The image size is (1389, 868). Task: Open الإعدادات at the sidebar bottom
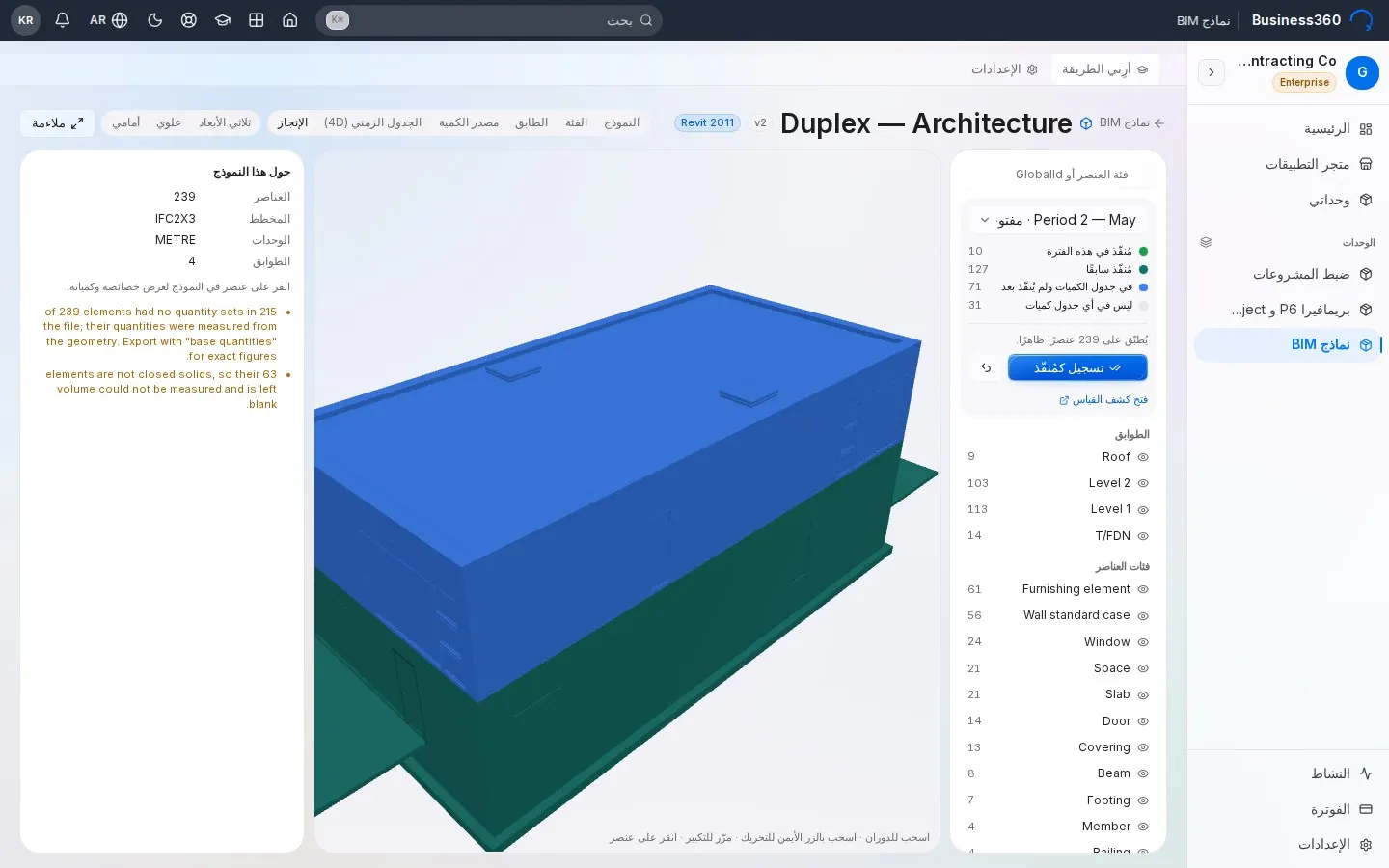click(x=1288, y=844)
